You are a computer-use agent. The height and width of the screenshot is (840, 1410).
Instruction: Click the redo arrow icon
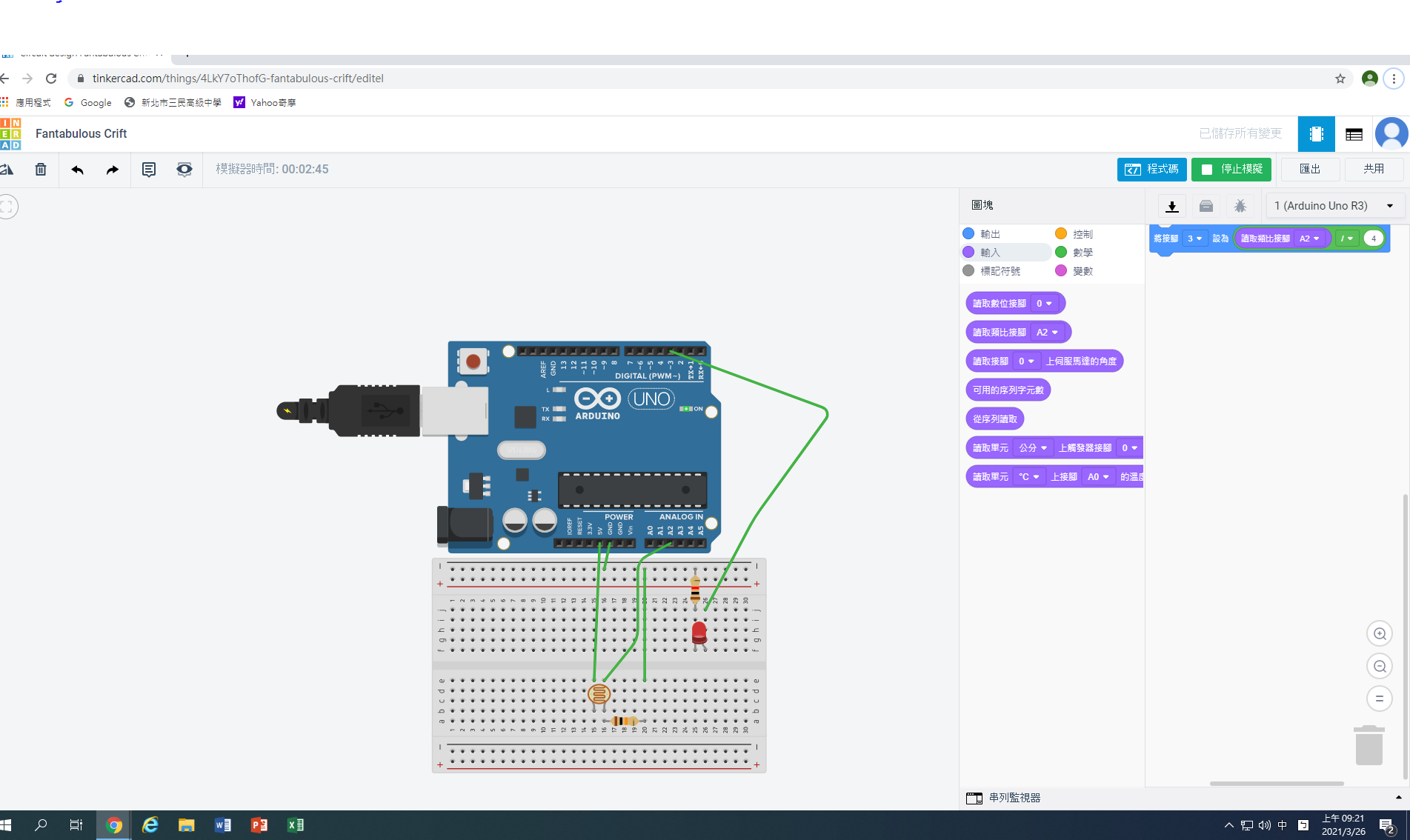(112, 170)
